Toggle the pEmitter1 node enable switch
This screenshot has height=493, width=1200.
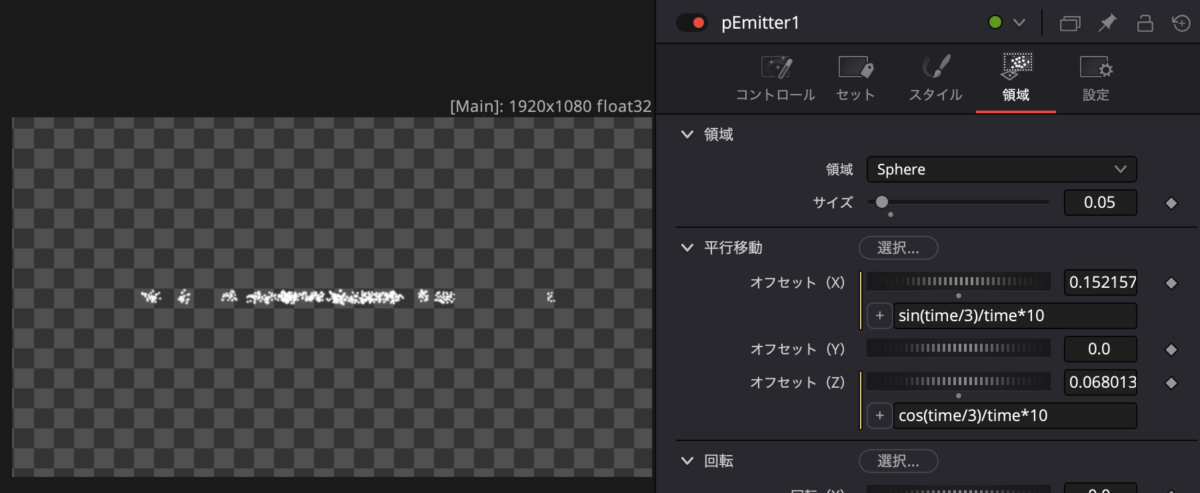pyautogui.click(x=692, y=22)
